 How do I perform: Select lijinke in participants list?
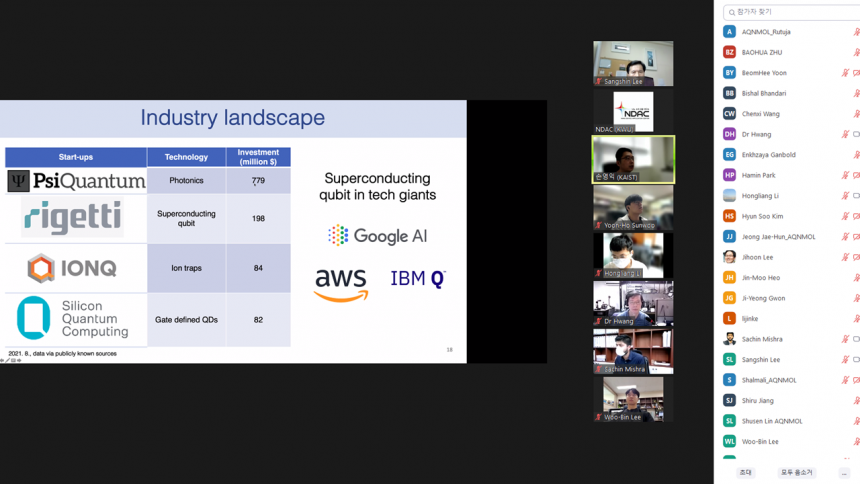click(750, 318)
